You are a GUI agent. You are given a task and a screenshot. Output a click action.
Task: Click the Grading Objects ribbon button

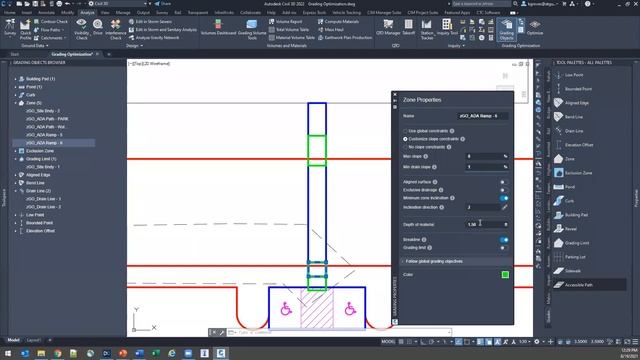[507, 29]
